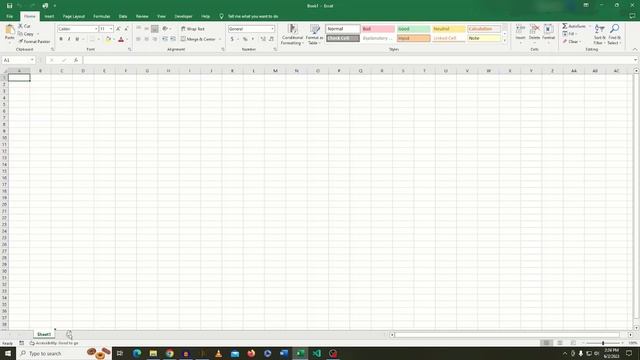Select the Format Painter tool
This screenshot has width=640, height=360.
click(x=34, y=42)
